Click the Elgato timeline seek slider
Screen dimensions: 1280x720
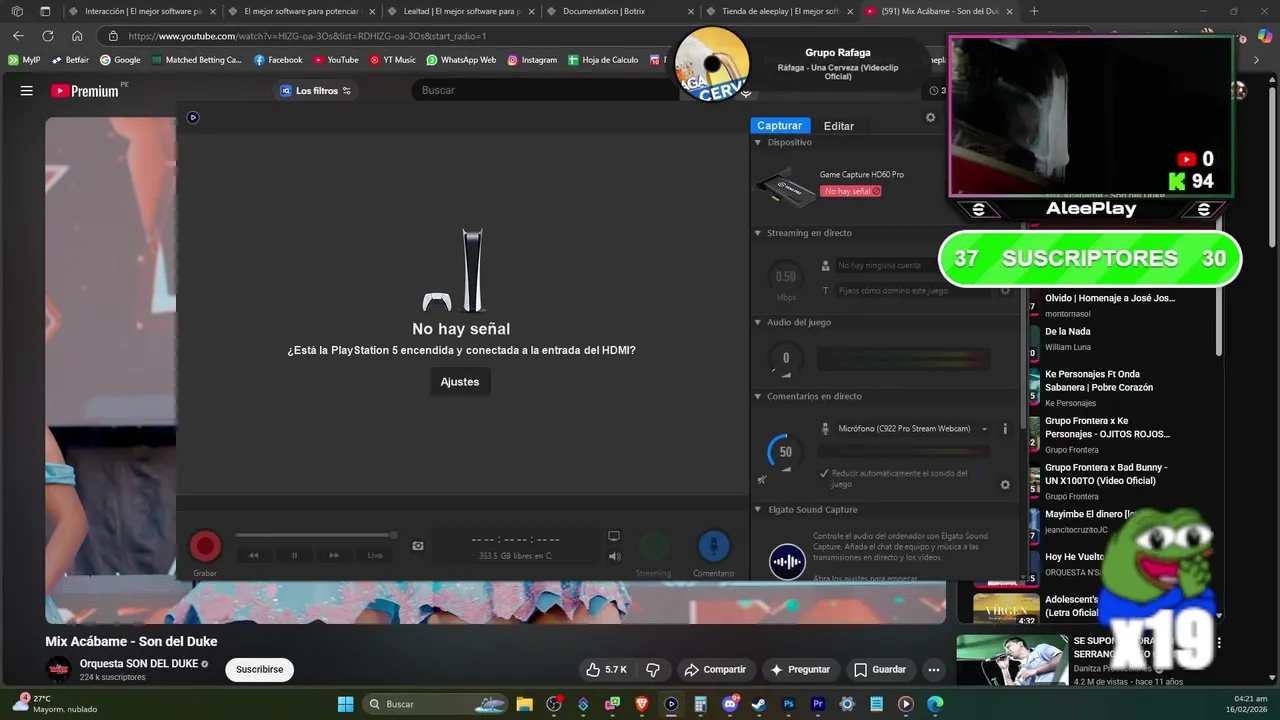click(x=316, y=536)
